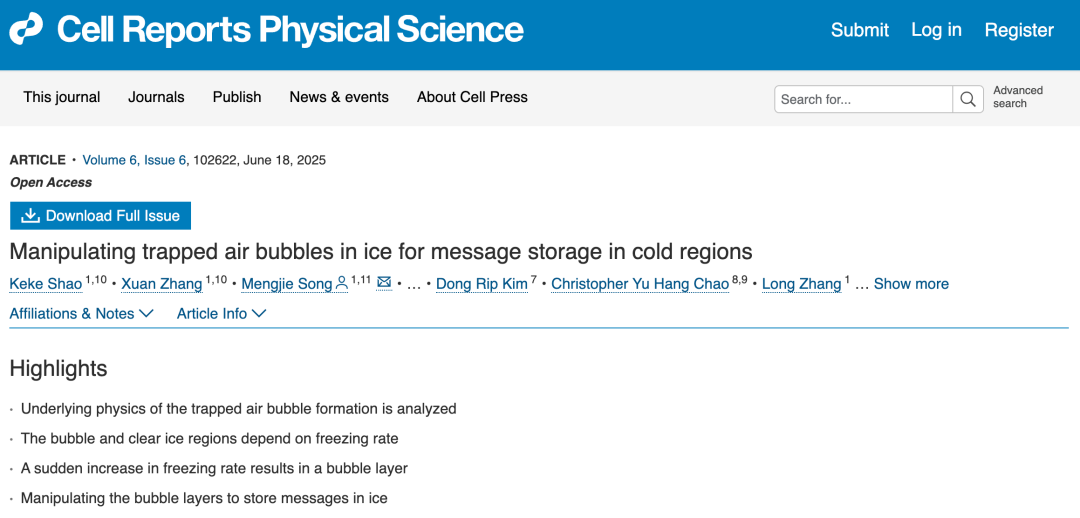Click the Cell Press logo icon
Viewport: 1080px width, 518px height.
(x=26, y=30)
